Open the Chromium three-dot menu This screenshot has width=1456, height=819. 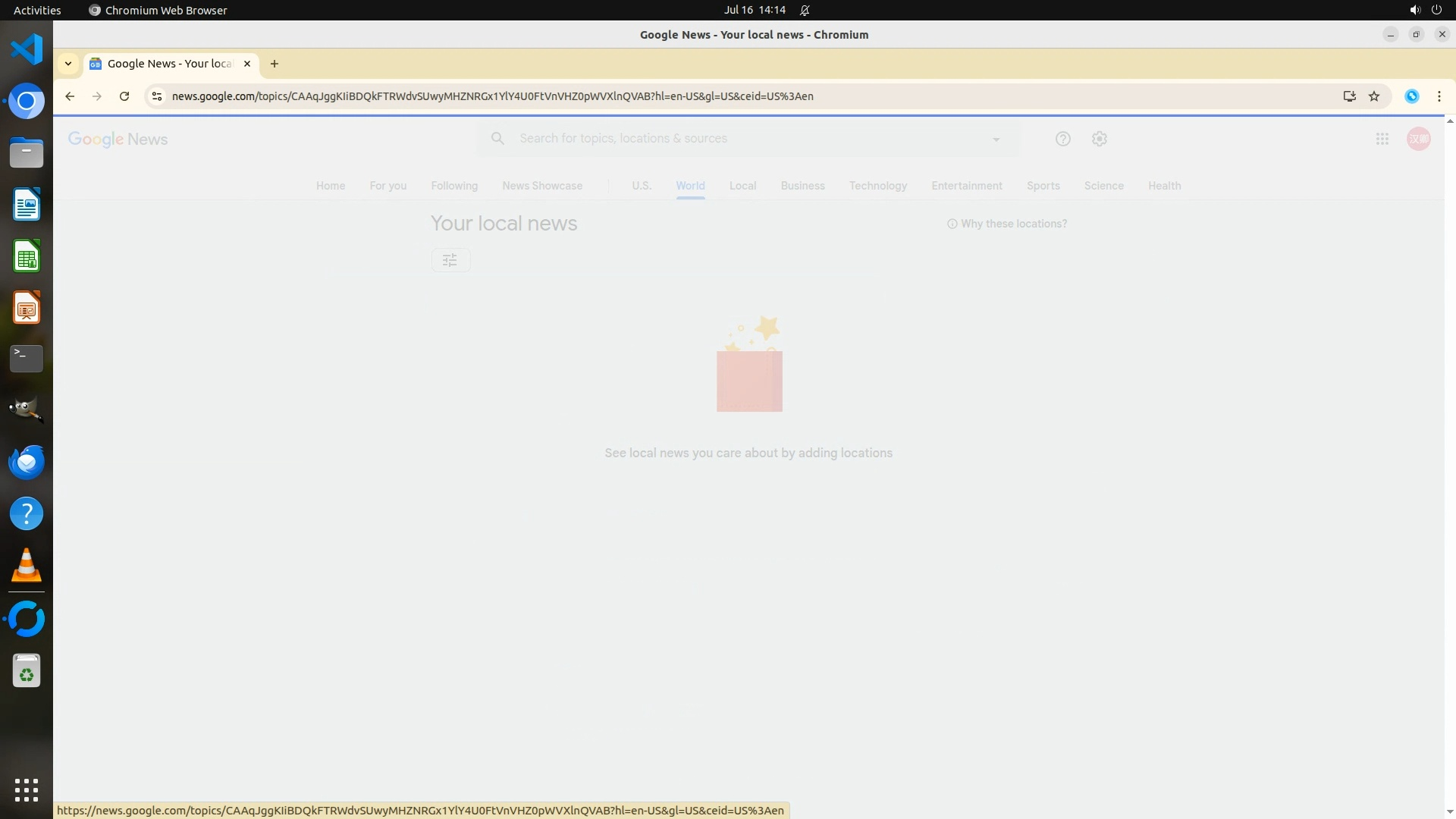click(1439, 96)
